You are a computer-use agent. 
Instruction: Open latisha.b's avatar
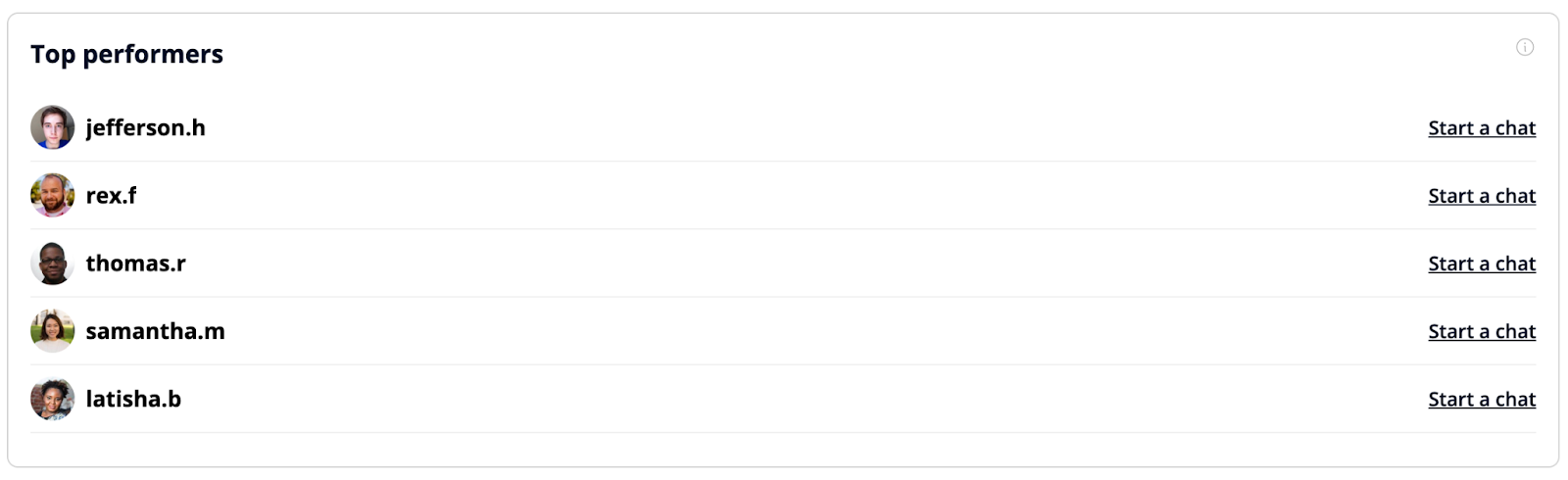(x=52, y=400)
